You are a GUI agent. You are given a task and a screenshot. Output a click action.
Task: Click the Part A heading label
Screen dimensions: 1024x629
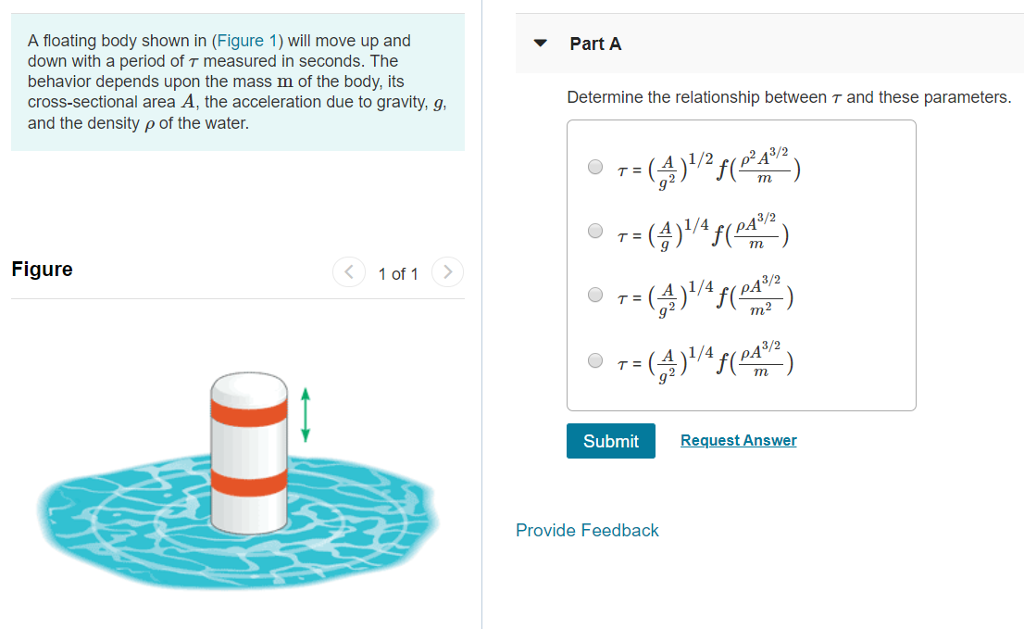pos(596,44)
